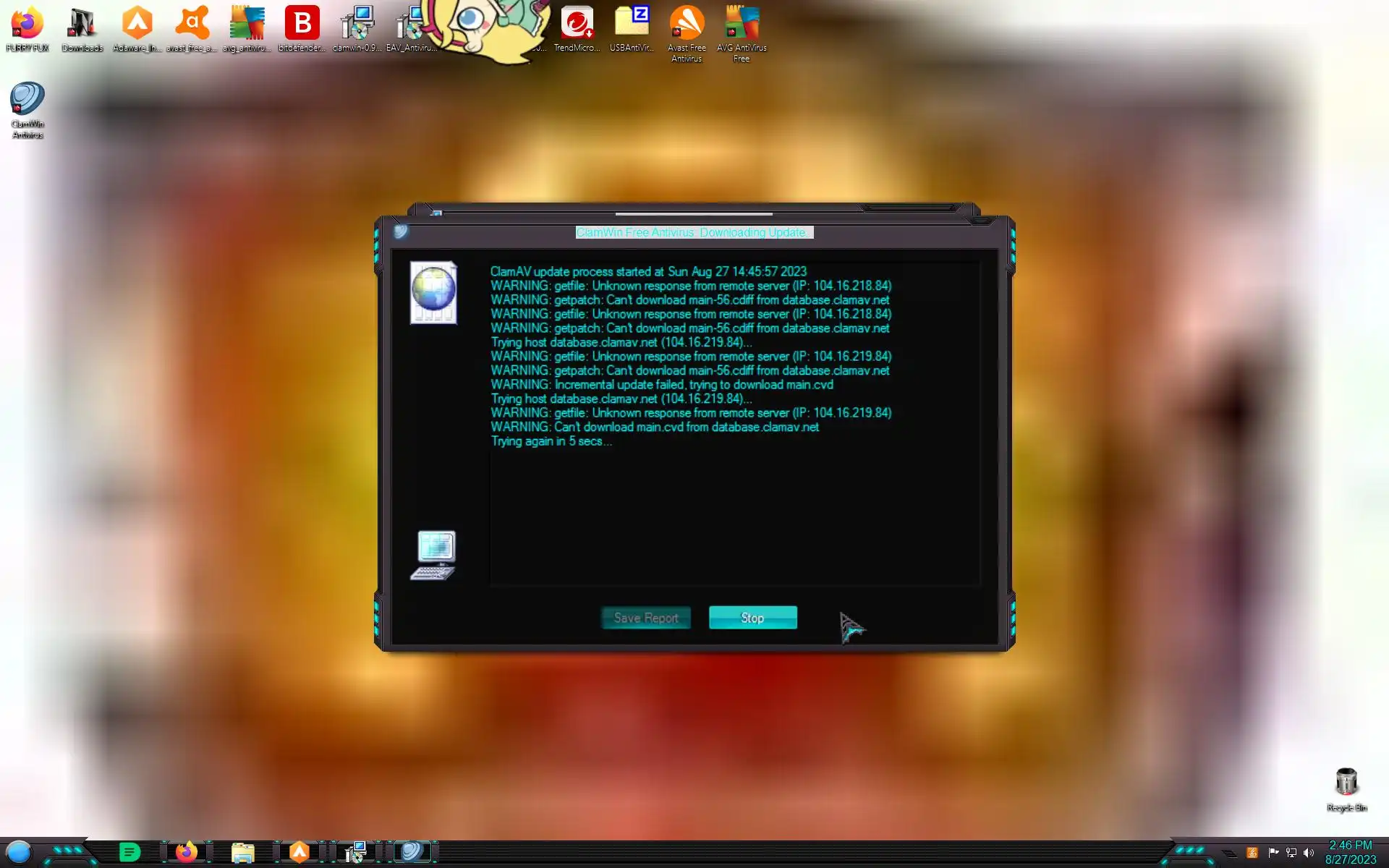Open File Explorer from taskbar
The height and width of the screenshot is (868, 1389).
point(243,852)
